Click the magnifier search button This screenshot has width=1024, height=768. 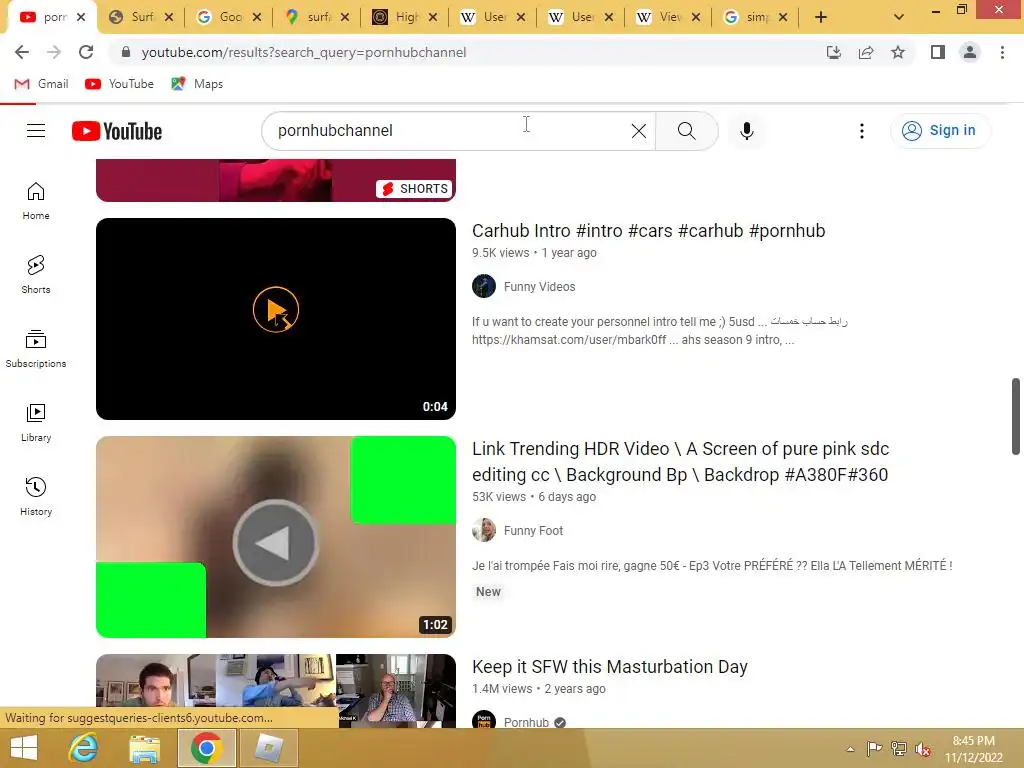pyautogui.click(x=686, y=131)
